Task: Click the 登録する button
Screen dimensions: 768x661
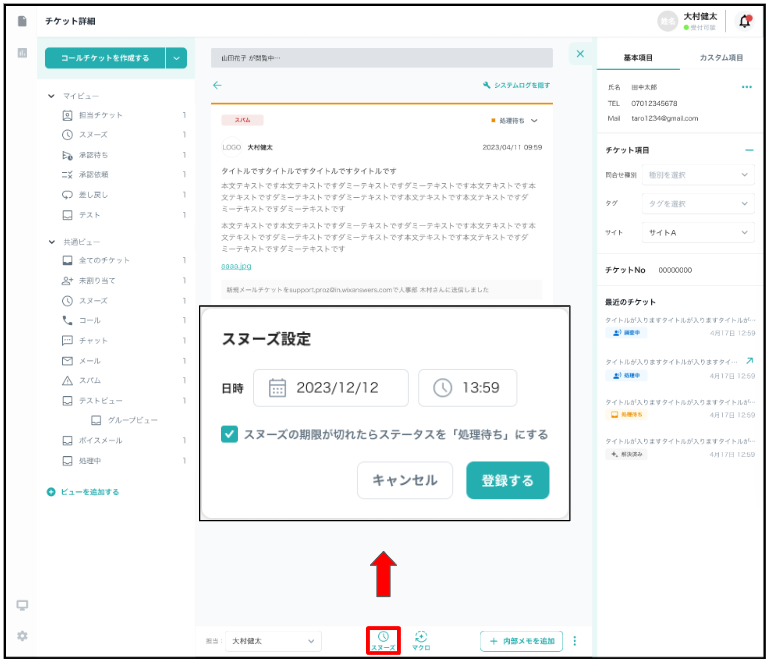Action: point(507,480)
